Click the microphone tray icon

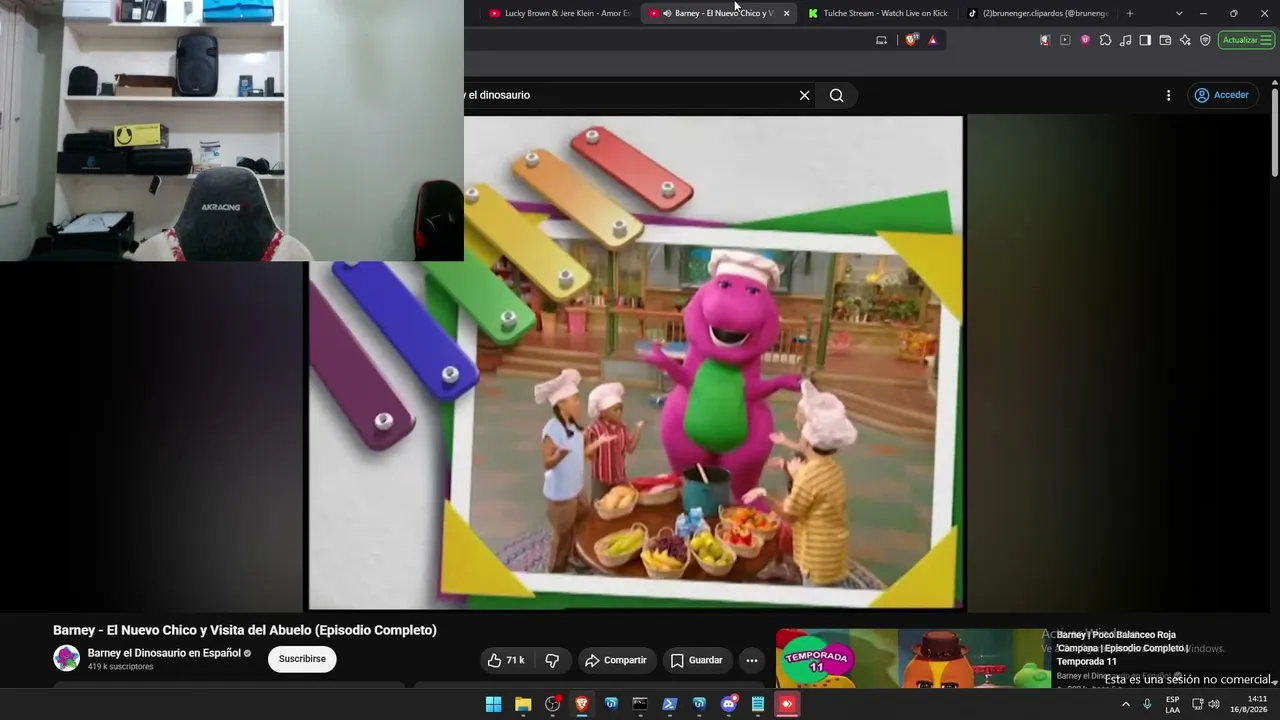pyautogui.click(x=1147, y=704)
